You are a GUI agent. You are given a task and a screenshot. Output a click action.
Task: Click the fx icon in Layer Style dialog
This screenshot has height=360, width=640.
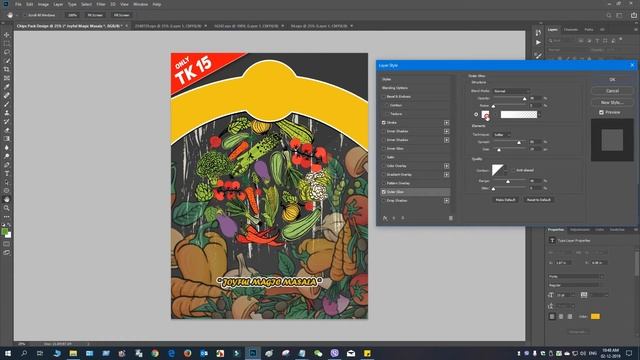tap(385, 218)
